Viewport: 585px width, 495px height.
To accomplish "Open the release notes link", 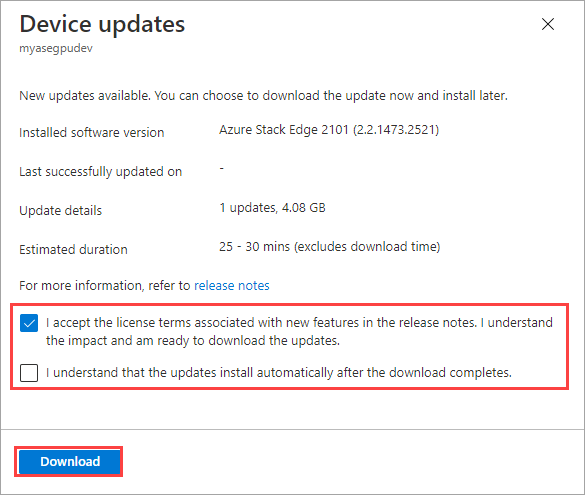I will coord(232,285).
